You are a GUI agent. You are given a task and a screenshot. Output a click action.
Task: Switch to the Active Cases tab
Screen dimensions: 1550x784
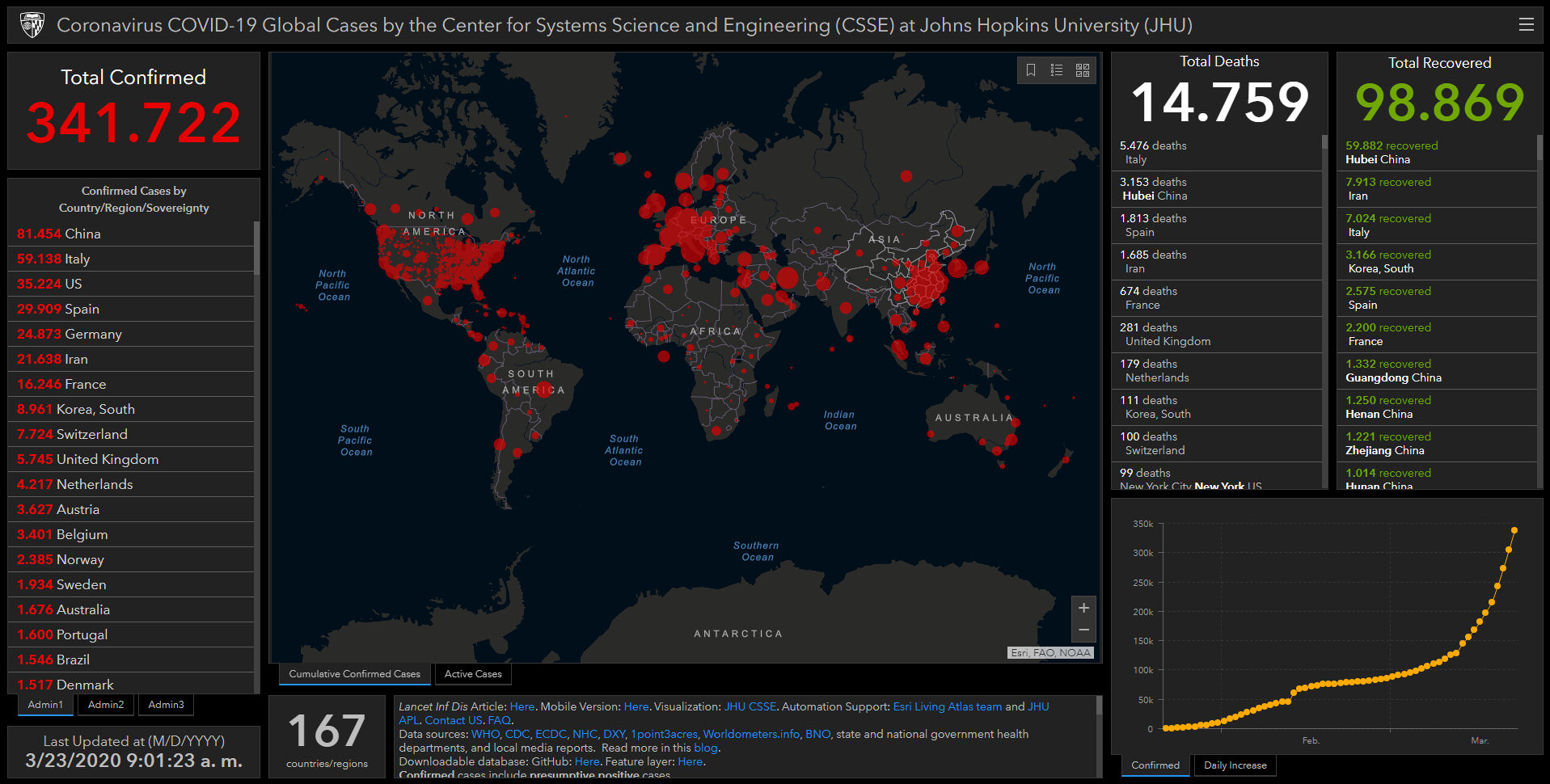coord(473,674)
